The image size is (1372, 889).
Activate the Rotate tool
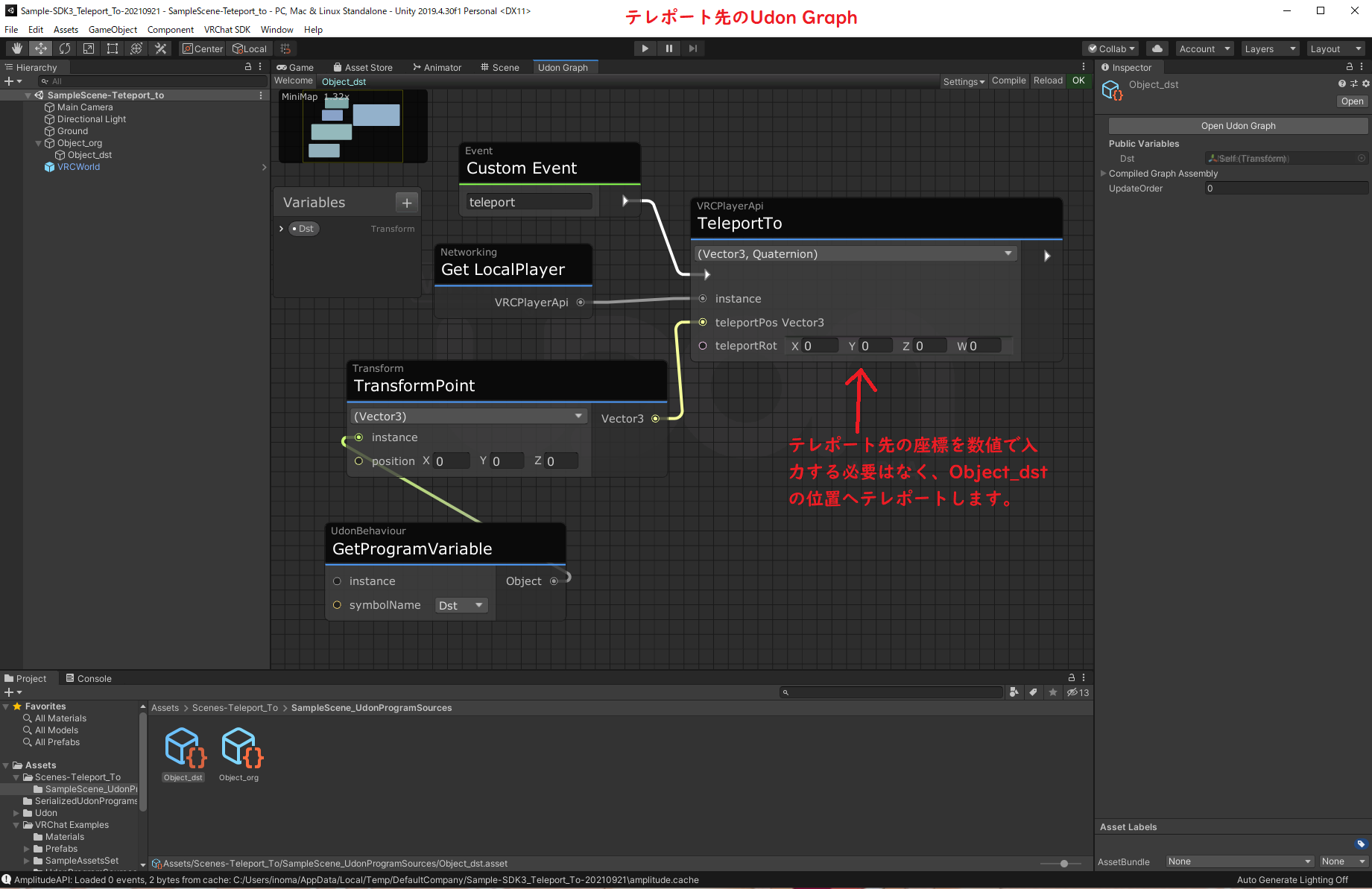click(x=65, y=48)
